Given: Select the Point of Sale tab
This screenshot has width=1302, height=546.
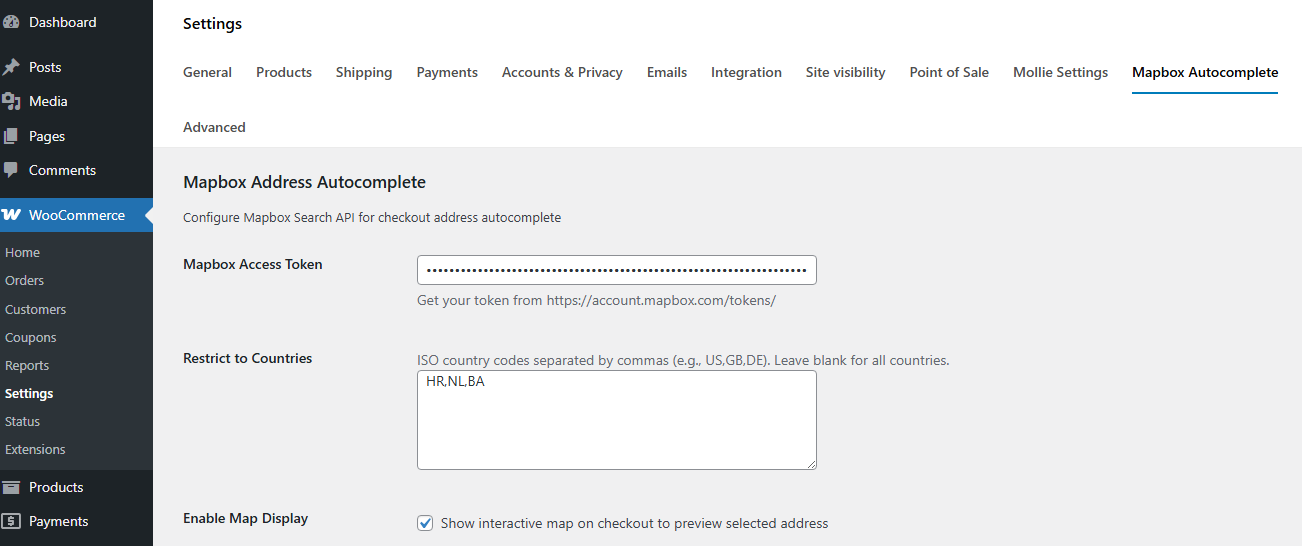Looking at the screenshot, I should pyautogui.click(x=949, y=72).
